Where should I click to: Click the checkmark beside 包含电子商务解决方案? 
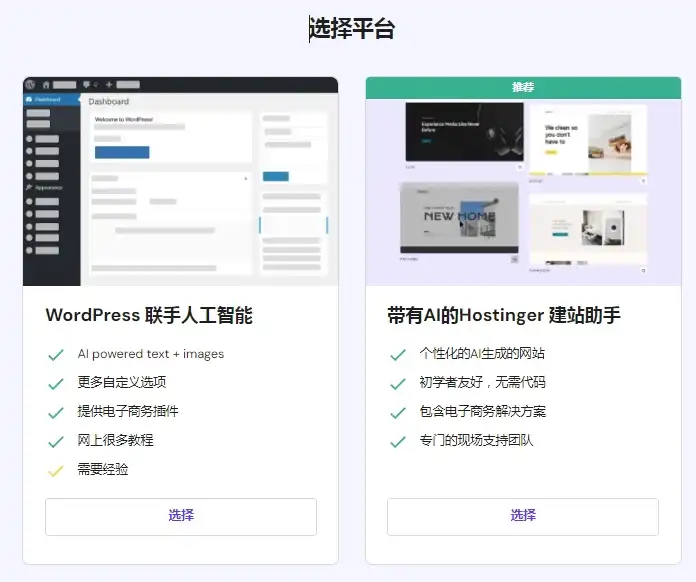coord(398,412)
